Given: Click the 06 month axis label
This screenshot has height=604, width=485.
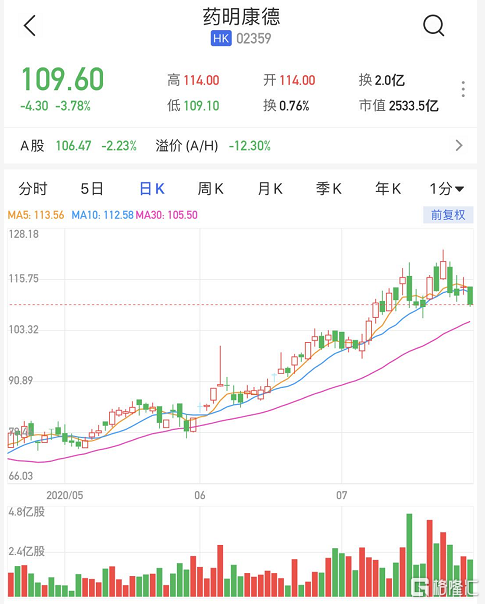Looking at the screenshot, I should pyautogui.click(x=200, y=495).
